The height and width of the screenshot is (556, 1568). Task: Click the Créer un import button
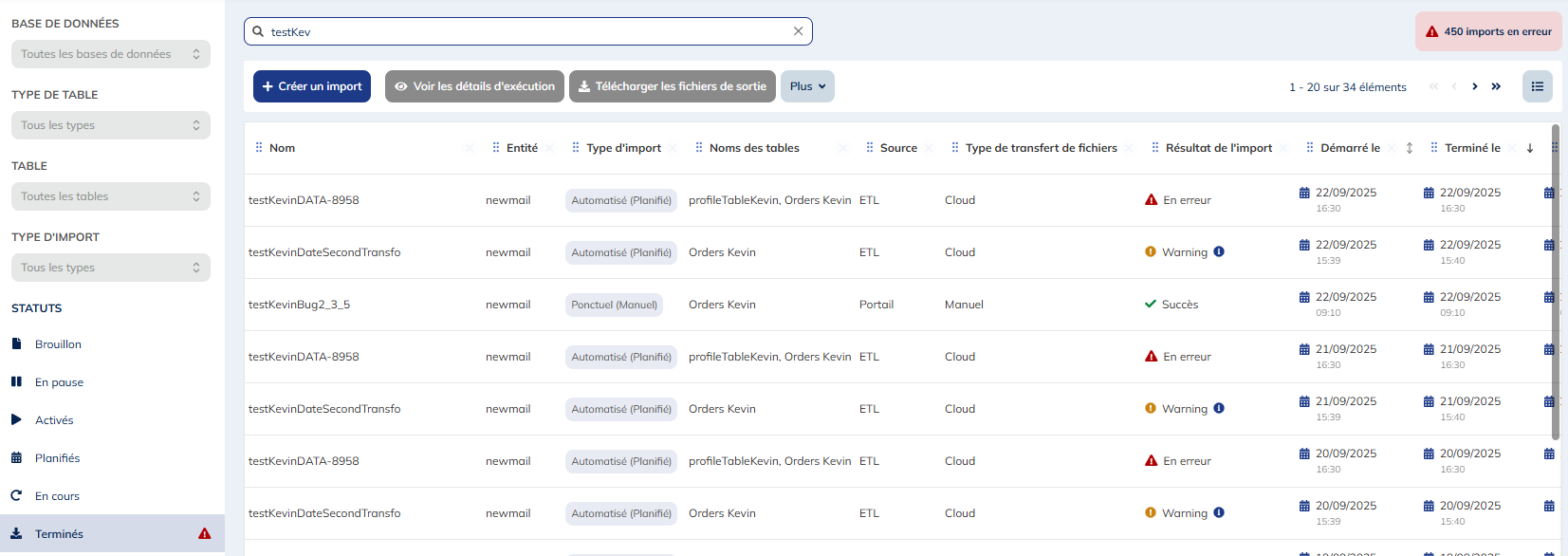click(311, 86)
